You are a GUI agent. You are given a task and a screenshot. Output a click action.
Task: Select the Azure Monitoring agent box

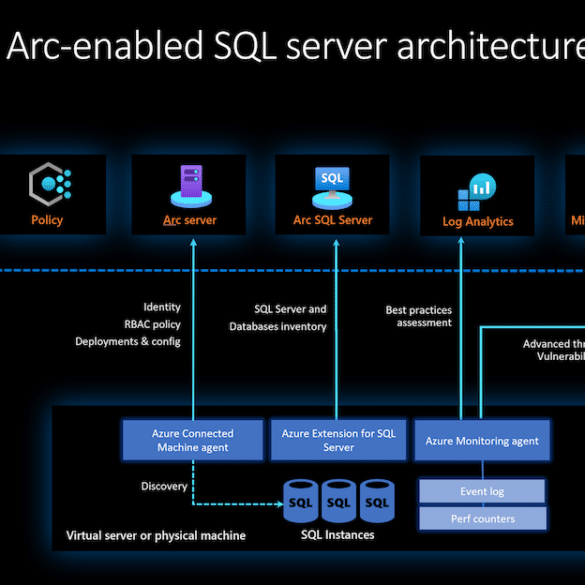pyautogui.click(x=482, y=441)
